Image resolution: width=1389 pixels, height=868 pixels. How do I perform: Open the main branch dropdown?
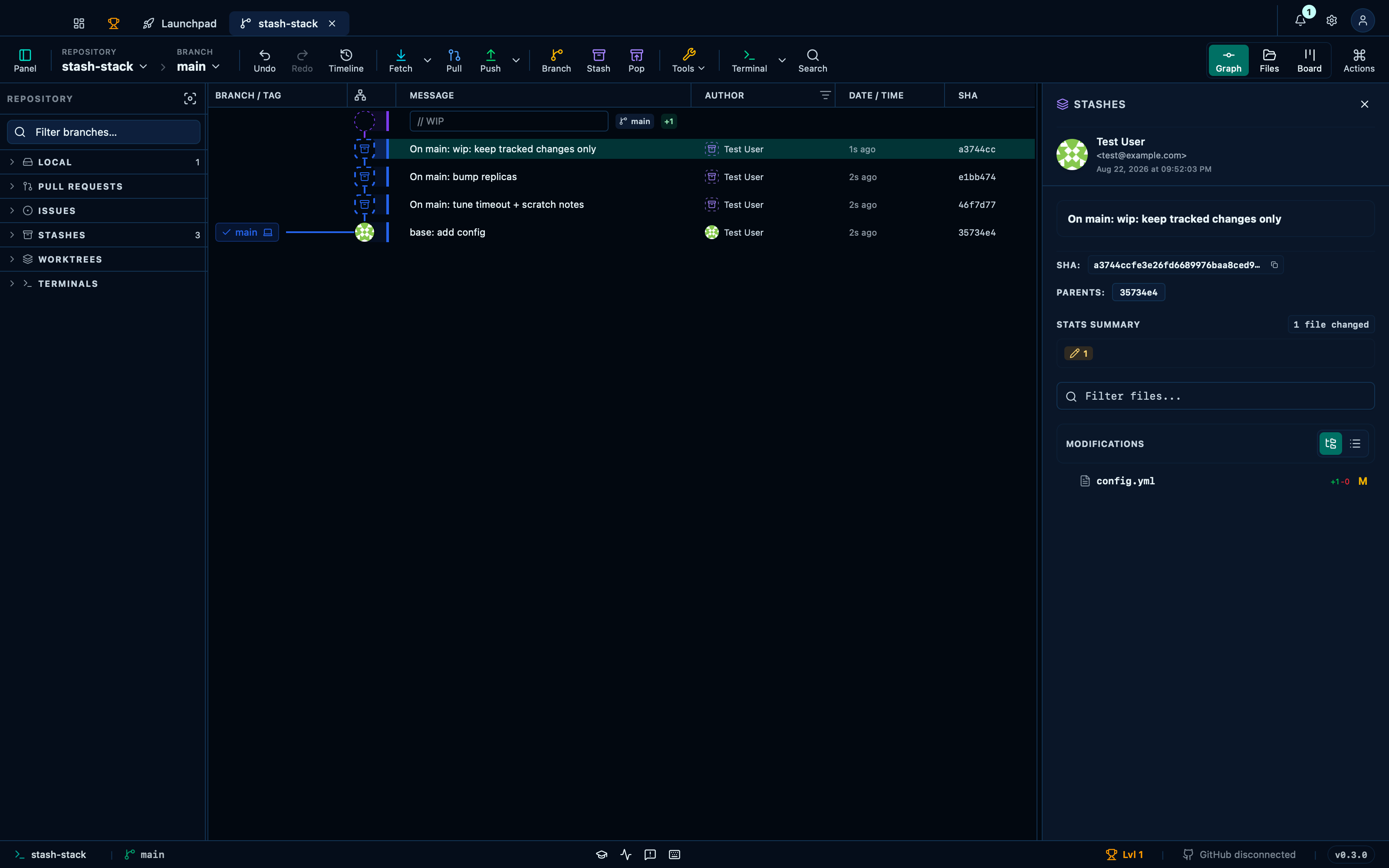pyautogui.click(x=198, y=66)
